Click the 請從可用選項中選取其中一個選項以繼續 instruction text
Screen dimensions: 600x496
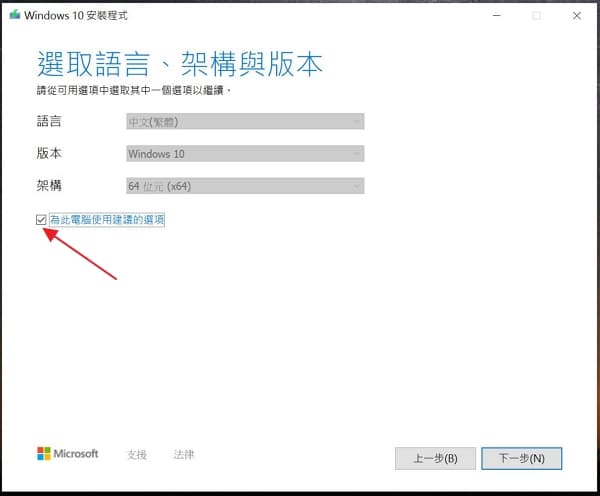[x=134, y=91]
